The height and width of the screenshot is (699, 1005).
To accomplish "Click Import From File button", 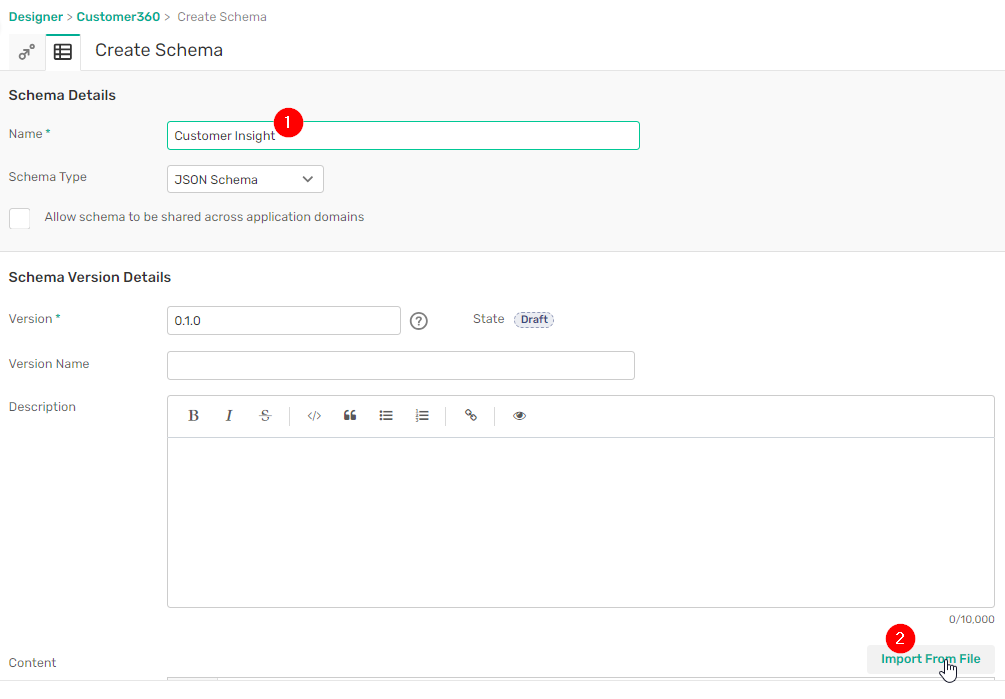I will (x=930, y=659).
